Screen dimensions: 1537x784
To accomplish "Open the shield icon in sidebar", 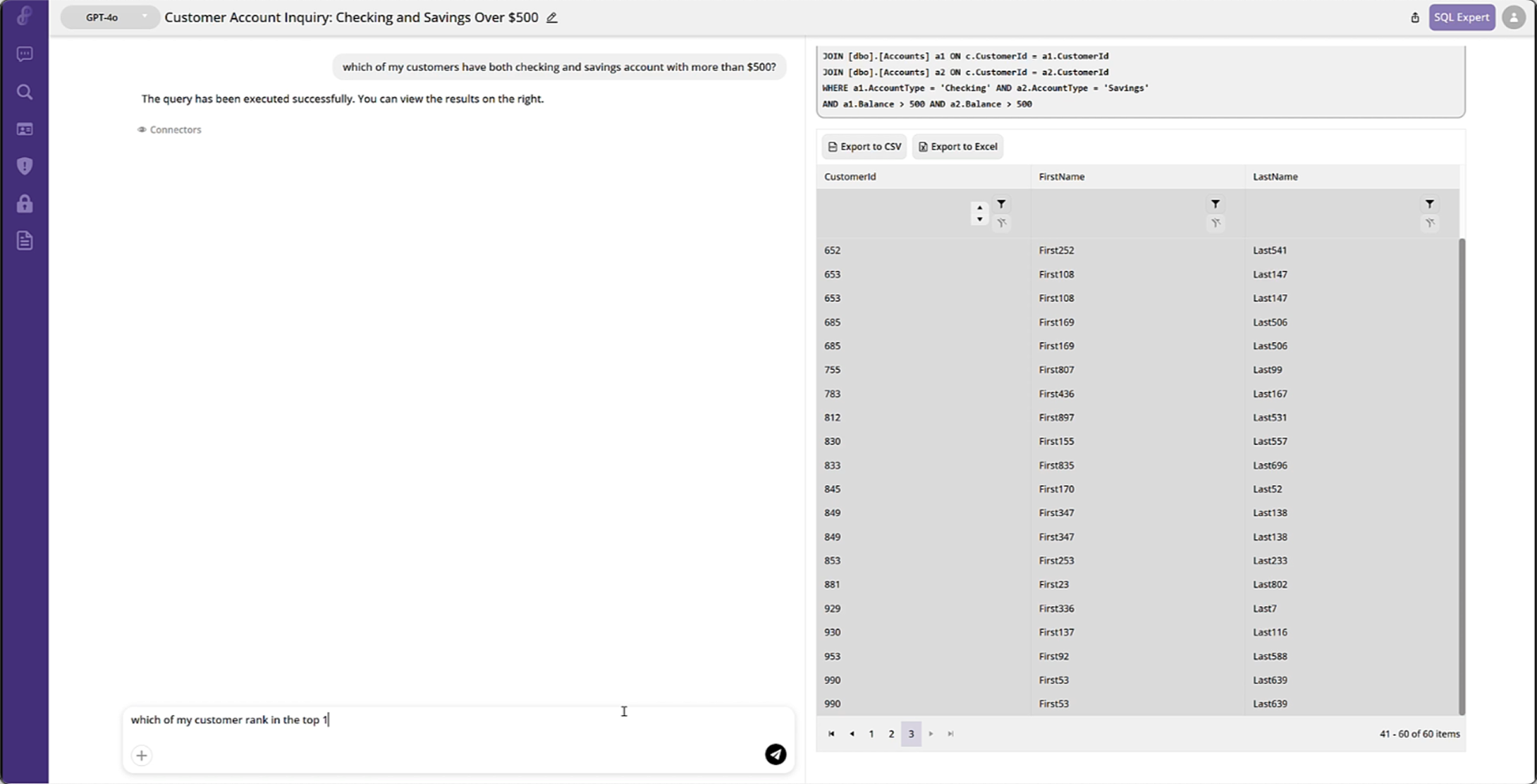I will pos(25,166).
